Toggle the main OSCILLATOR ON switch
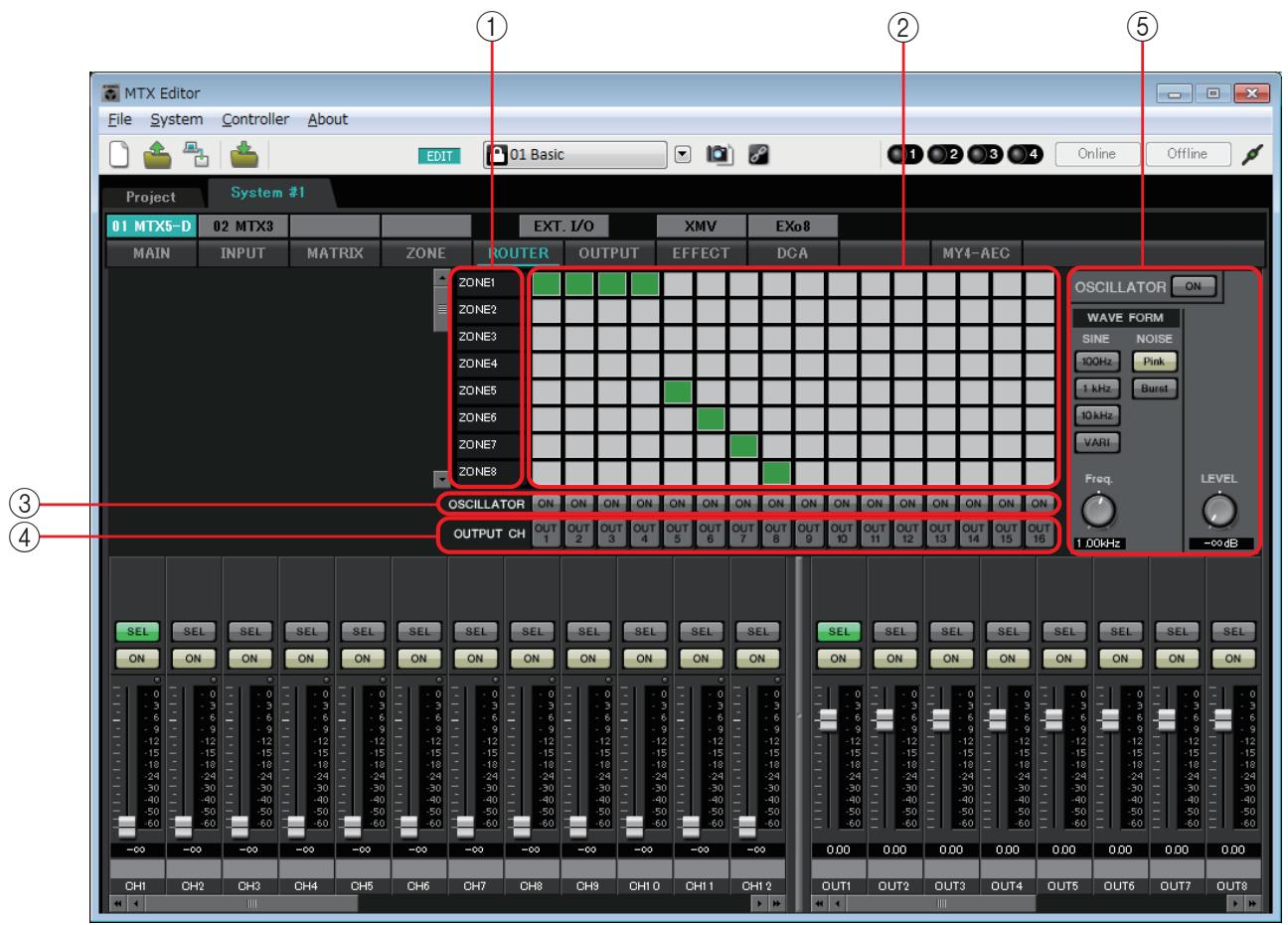Viewport: 1288px width, 925px height. point(1194,286)
